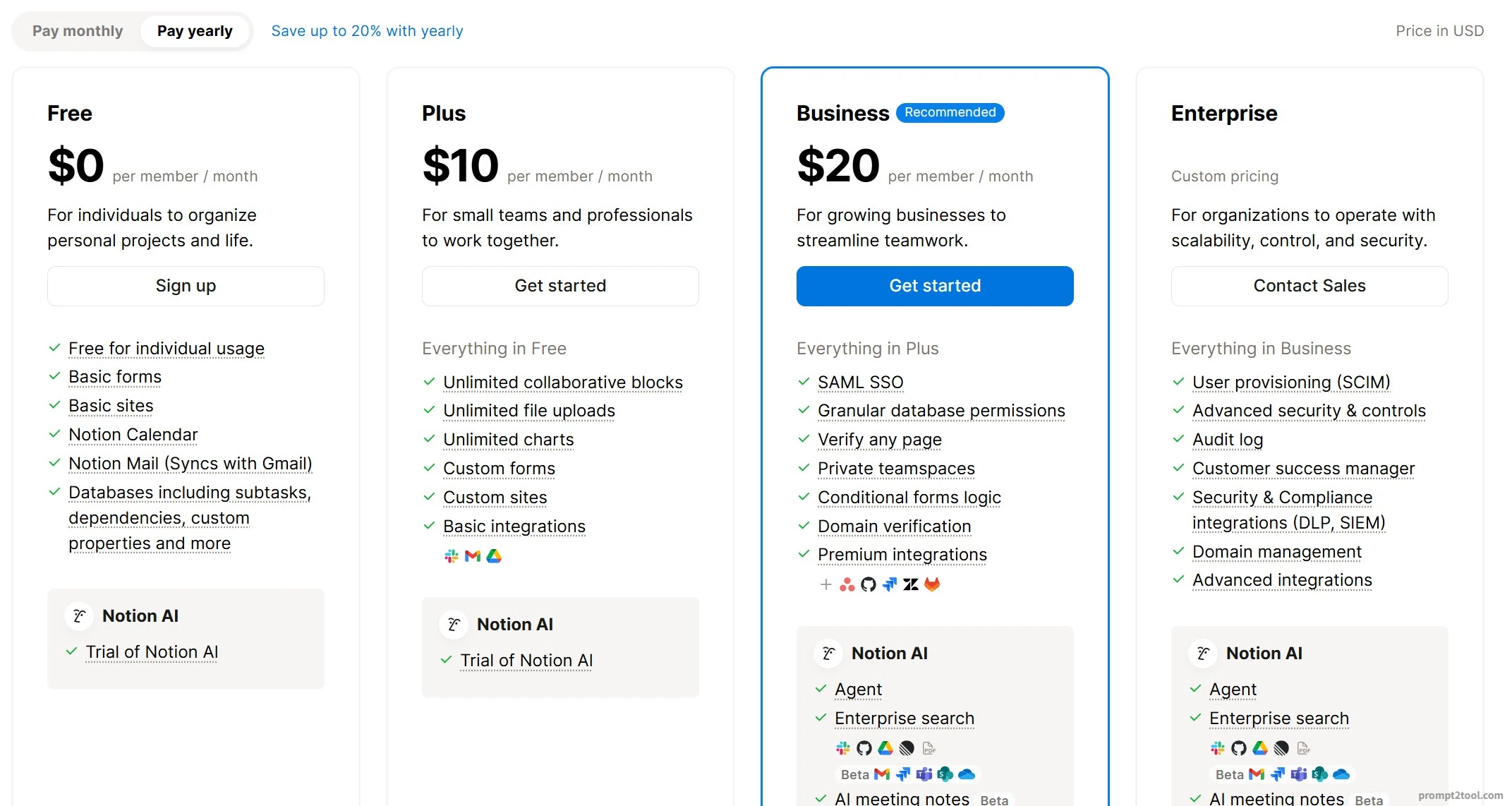
Task: Click the Microsoft Teams icon in Business plan
Action: click(x=924, y=774)
